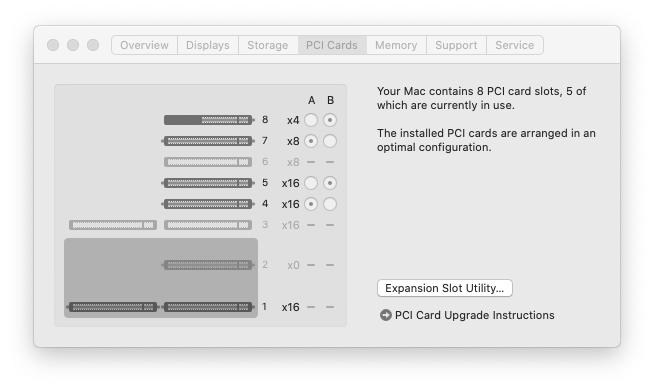Click the arrow icon beside Upgrade Instructions

[x=386, y=315]
